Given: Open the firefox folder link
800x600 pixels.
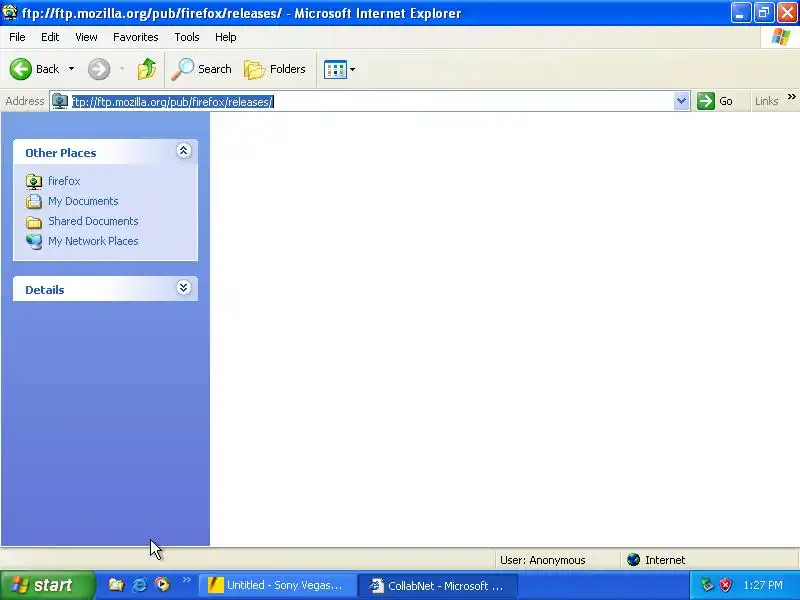Looking at the screenshot, I should point(64,181).
